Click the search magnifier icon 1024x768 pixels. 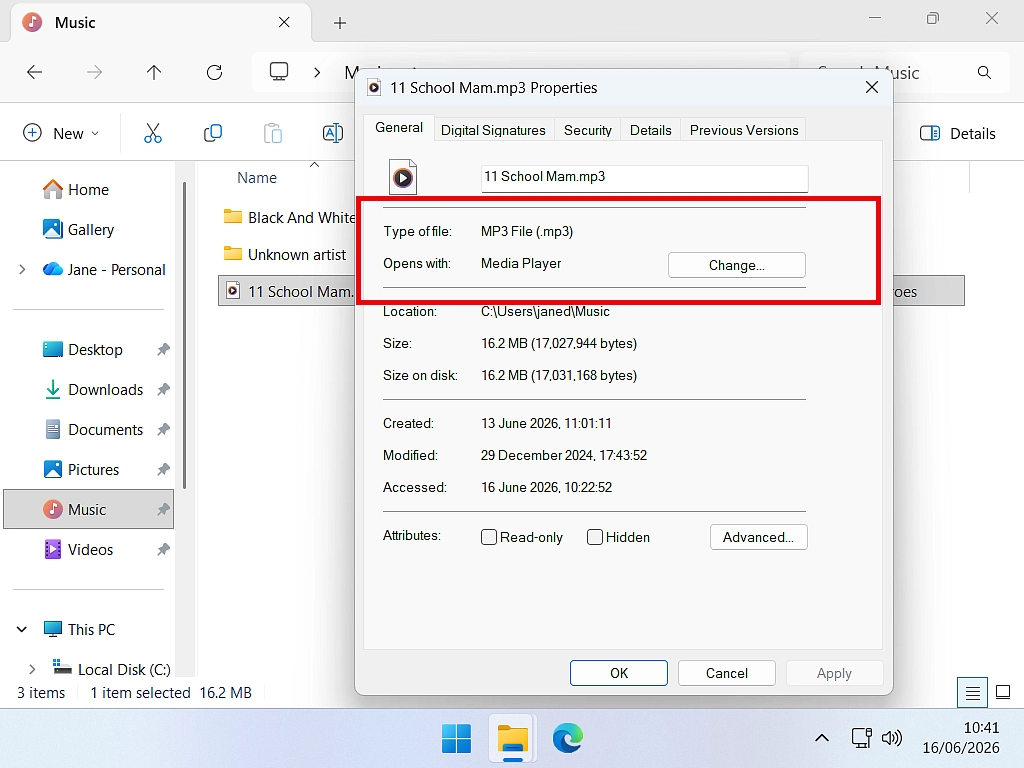pyautogui.click(x=984, y=72)
